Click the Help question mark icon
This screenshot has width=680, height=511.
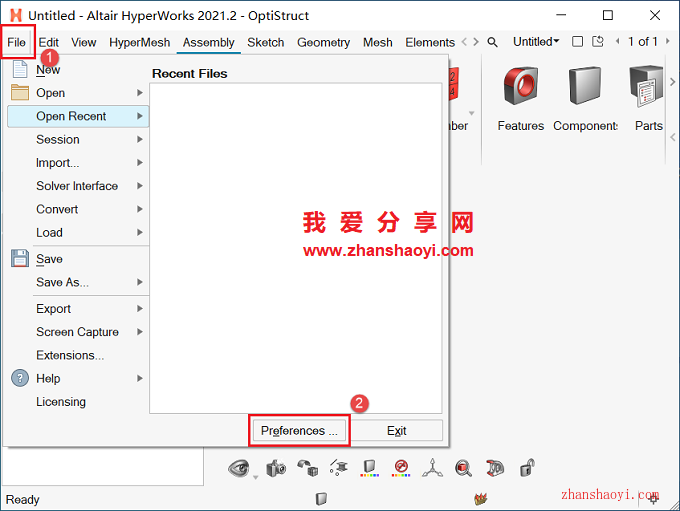[x=20, y=378]
